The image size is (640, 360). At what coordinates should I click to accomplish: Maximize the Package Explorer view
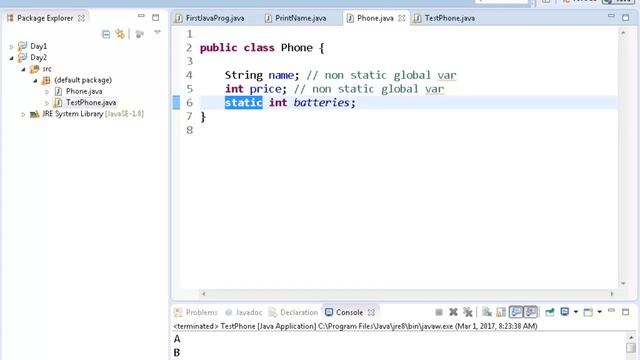(156, 18)
